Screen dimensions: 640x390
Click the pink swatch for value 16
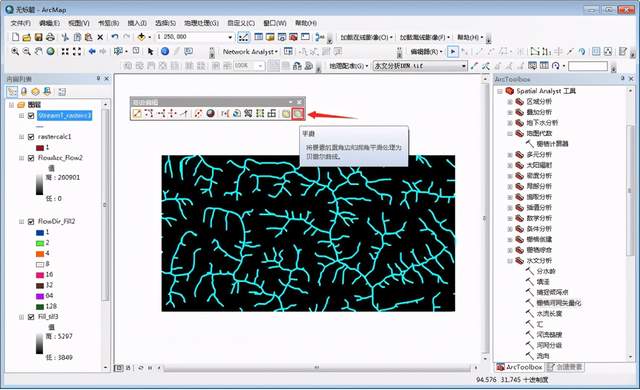point(40,275)
